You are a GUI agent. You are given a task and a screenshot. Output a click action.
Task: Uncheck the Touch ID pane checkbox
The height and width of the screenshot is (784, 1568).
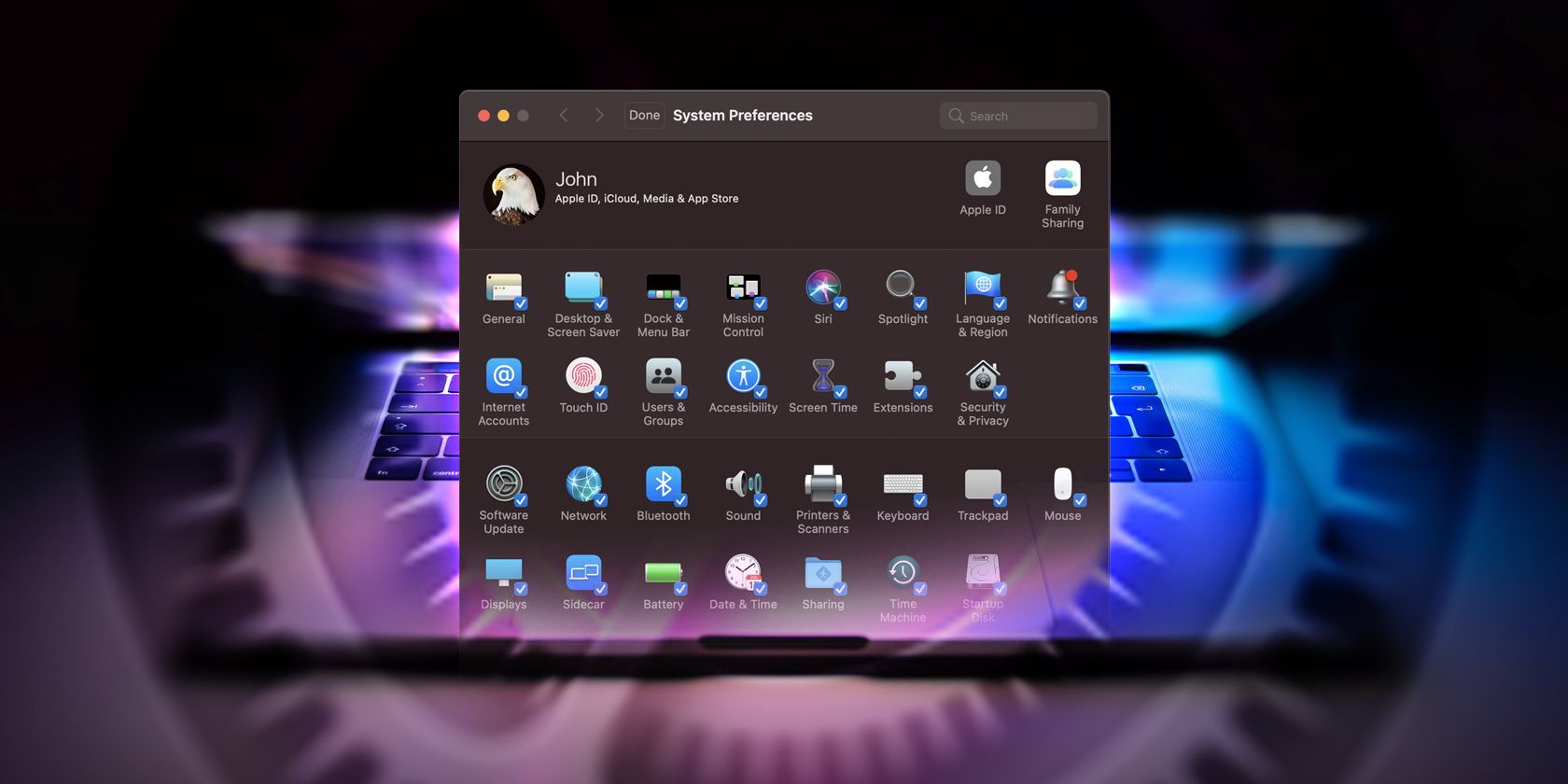(601, 392)
